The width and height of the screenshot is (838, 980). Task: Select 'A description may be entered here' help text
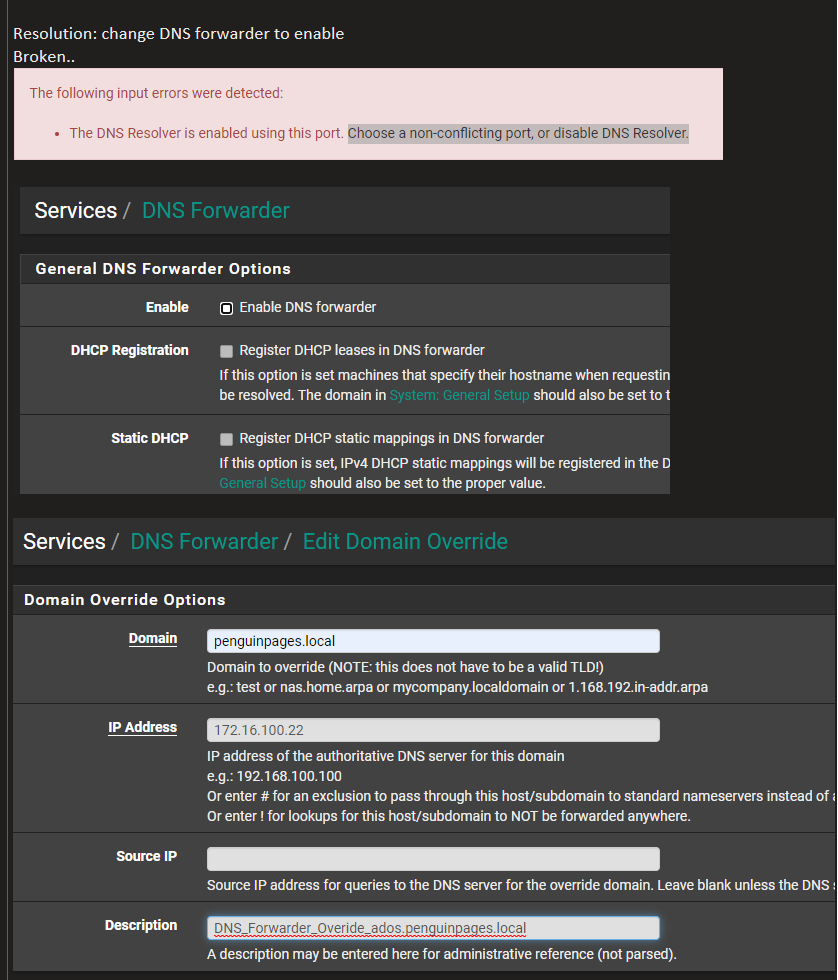click(x=442, y=954)
